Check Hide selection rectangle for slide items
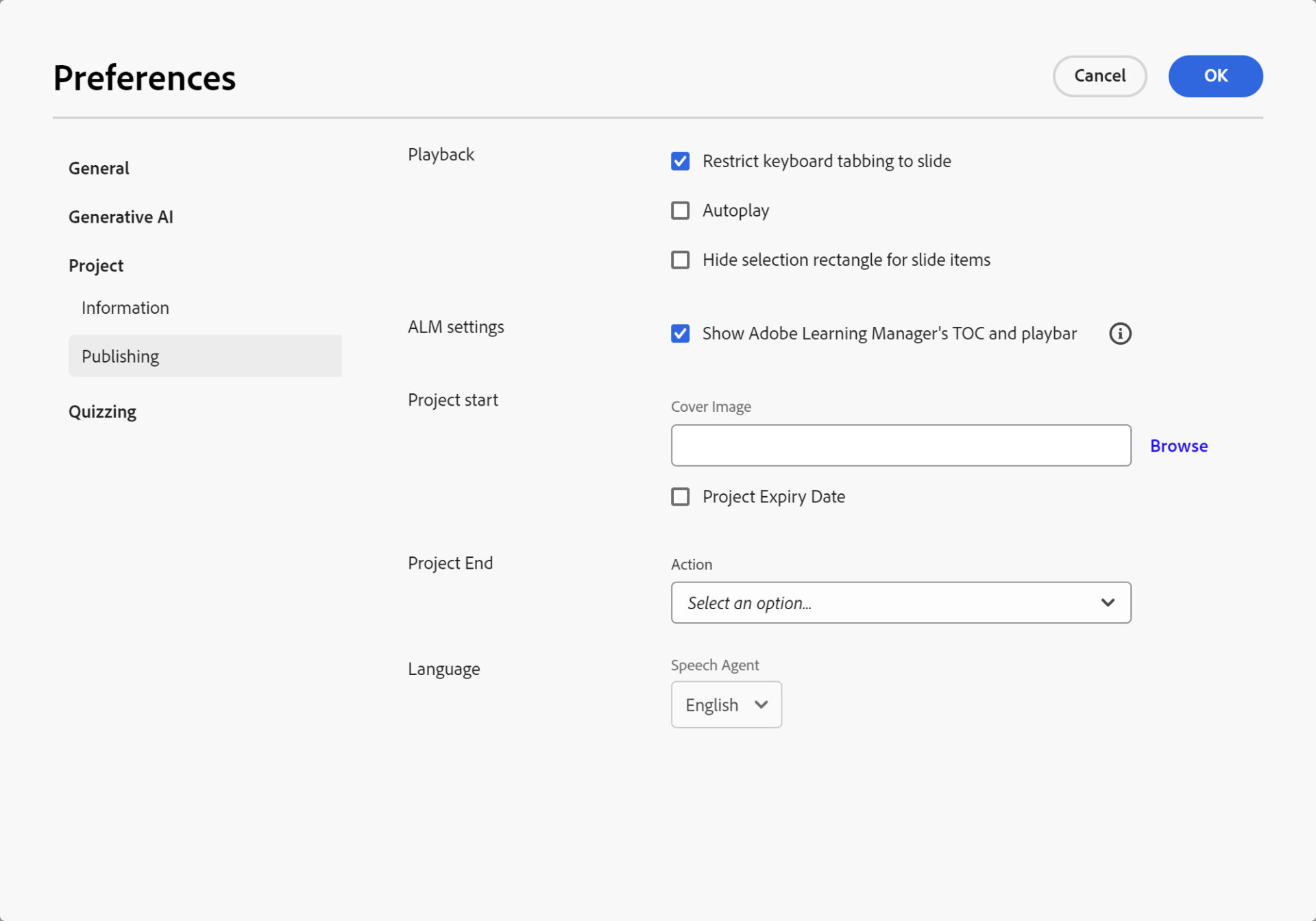Image resolution: width=1316 pixels, height=921 pixels. [680, 260]
